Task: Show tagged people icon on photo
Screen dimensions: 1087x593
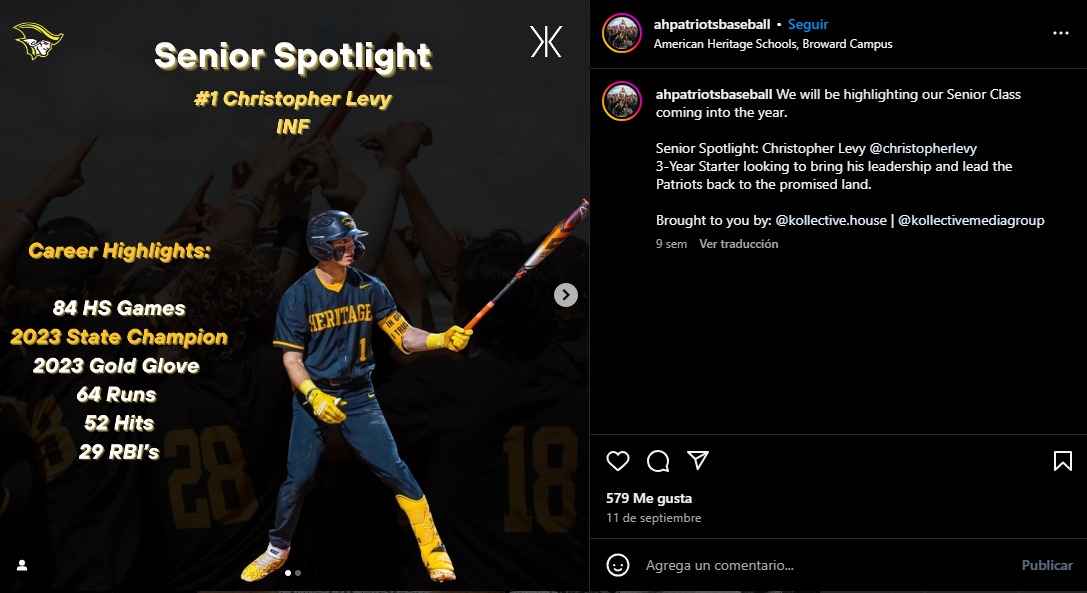Action: pos(22,565)
